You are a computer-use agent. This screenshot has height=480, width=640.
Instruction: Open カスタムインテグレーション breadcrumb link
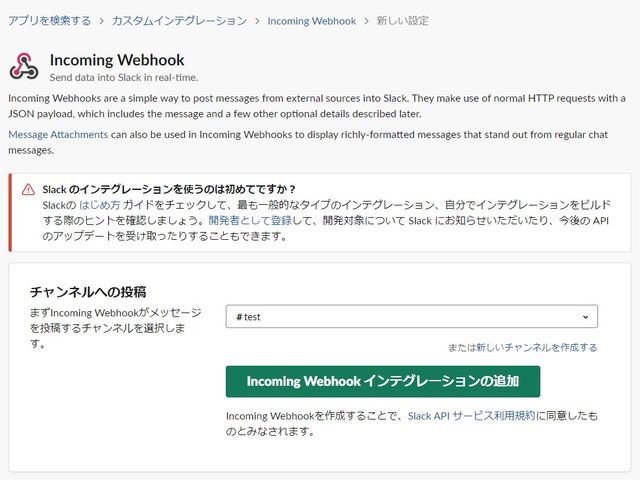click(179, 21)
